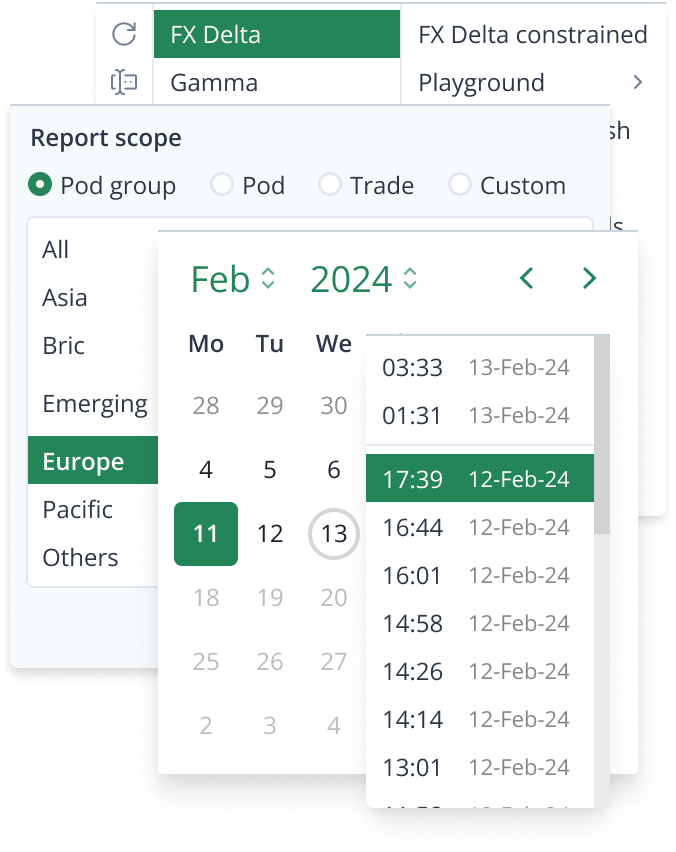Choose the Trade scope radio button

(330, 185)
